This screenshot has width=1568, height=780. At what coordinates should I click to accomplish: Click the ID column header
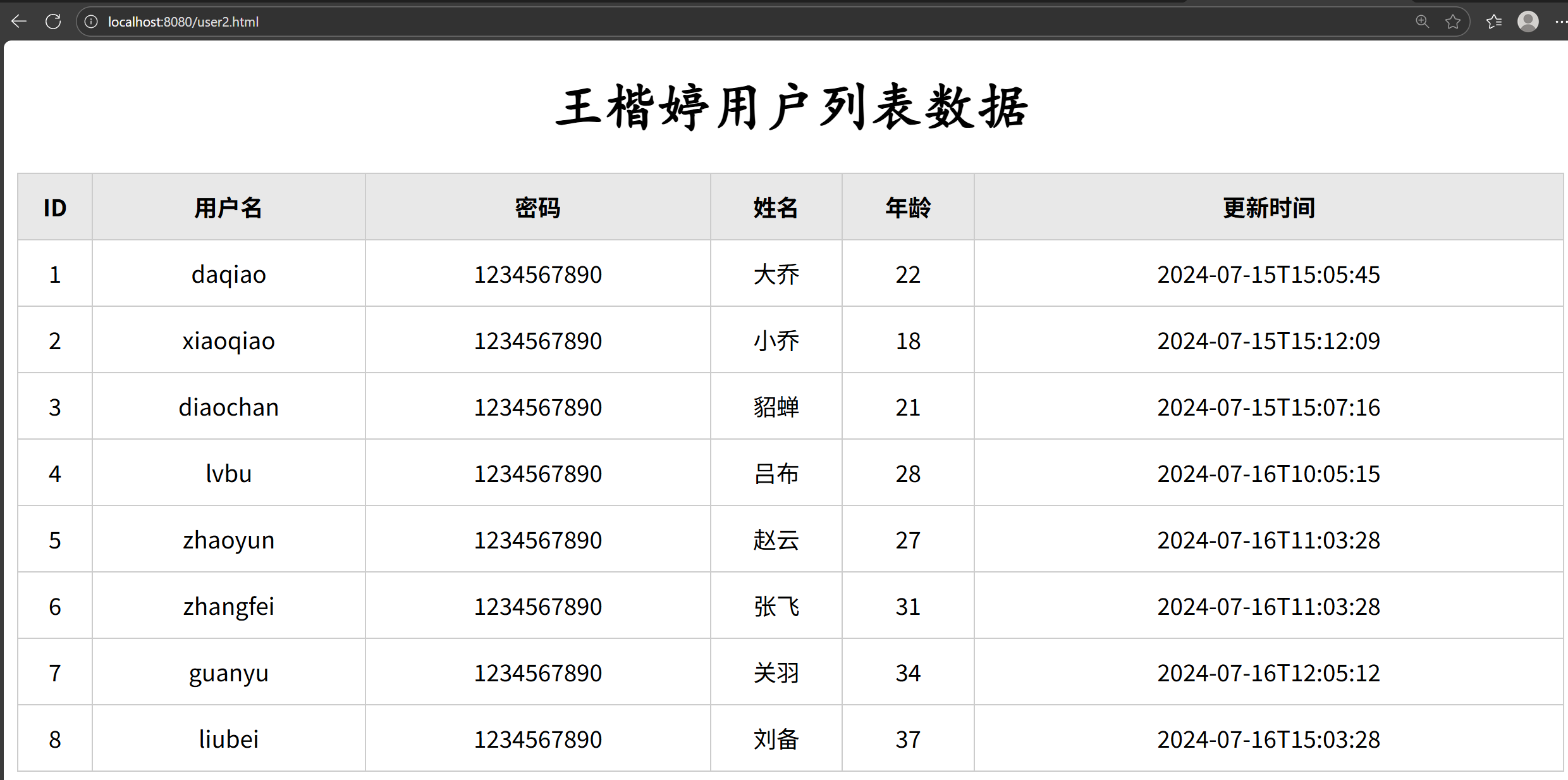tap(55, 207)
